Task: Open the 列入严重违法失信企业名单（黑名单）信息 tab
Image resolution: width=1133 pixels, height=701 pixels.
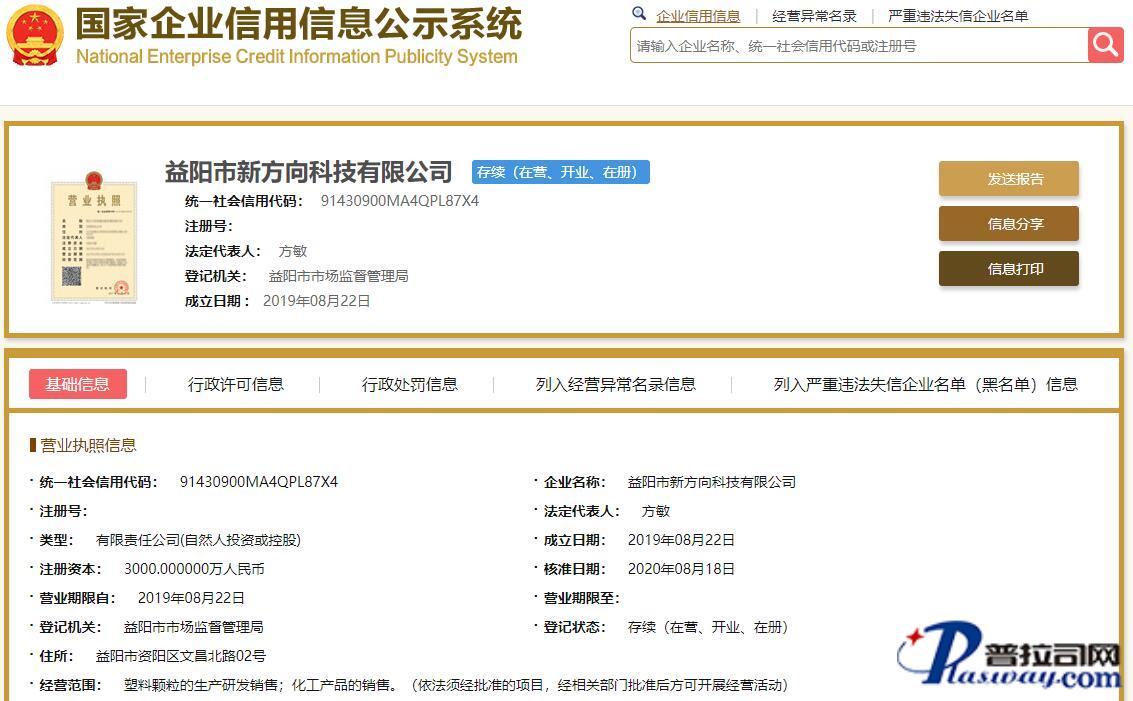Action: [925, 384]
